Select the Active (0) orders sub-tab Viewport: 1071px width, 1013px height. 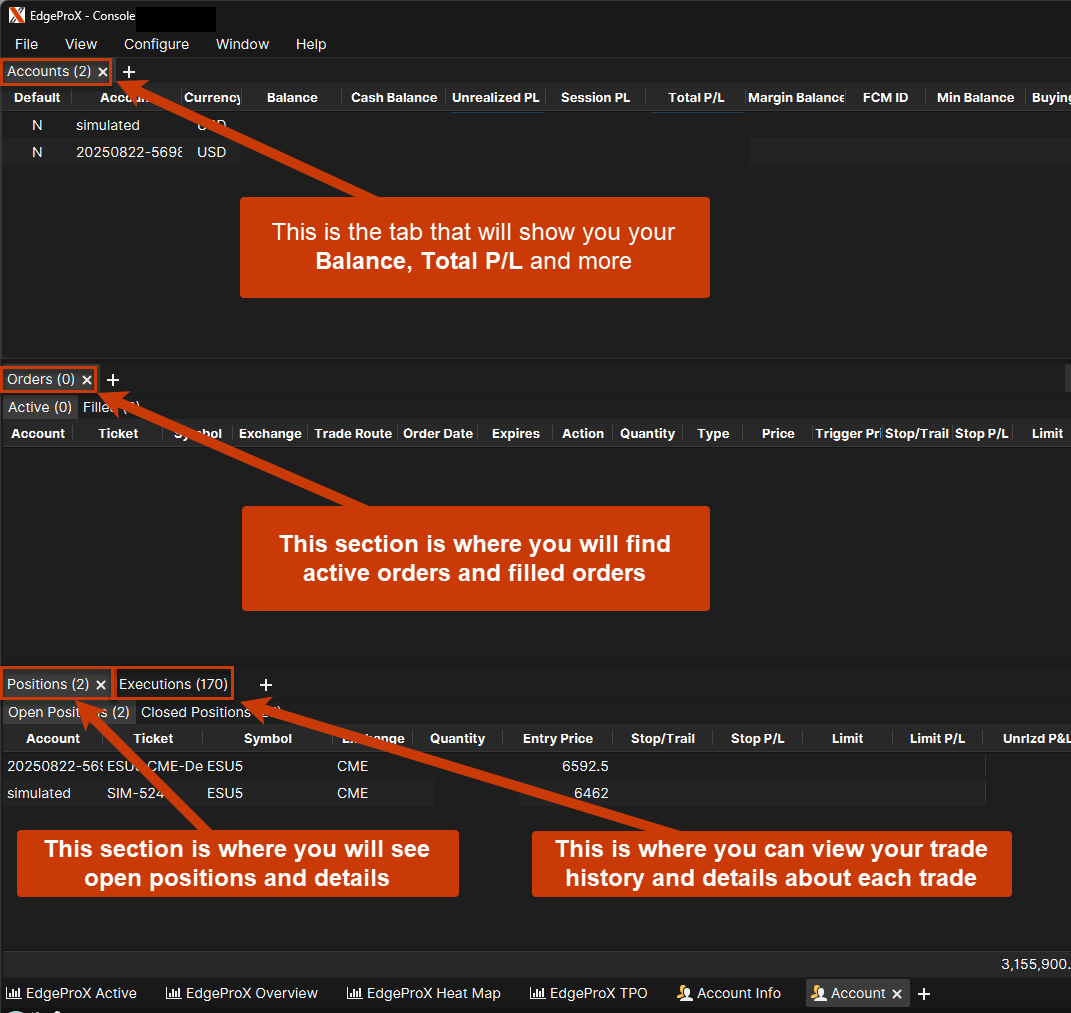(x=39, y=407)
